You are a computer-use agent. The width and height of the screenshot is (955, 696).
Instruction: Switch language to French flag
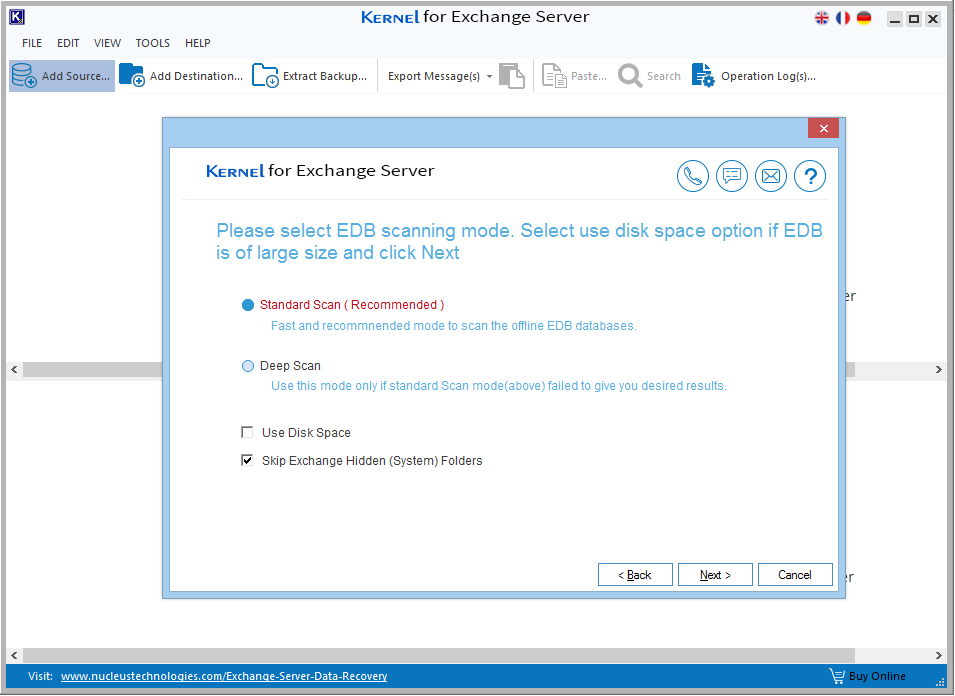coord(843,18)
